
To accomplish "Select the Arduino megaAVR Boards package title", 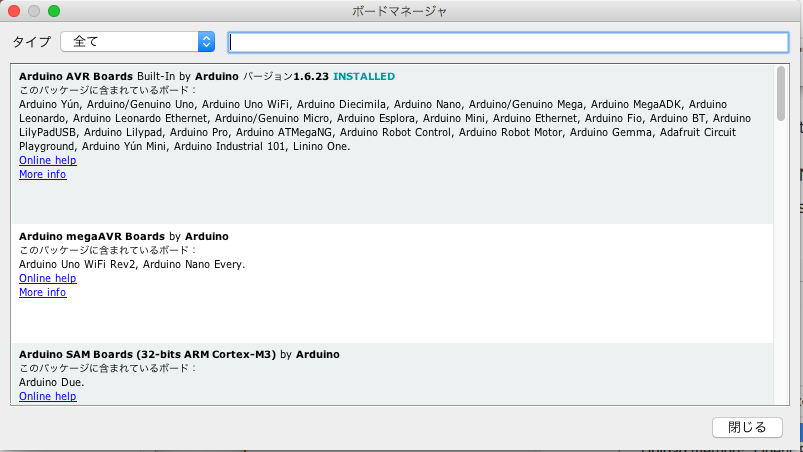I will pos(92,236).
